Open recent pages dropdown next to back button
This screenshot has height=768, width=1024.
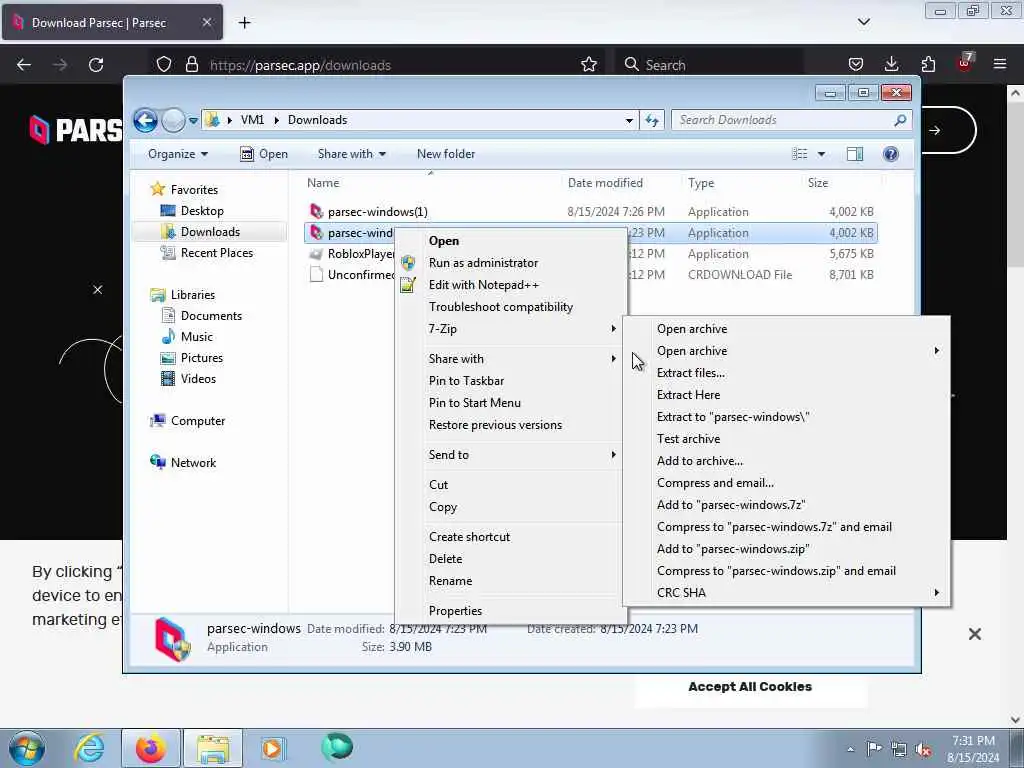click(193, 121)
